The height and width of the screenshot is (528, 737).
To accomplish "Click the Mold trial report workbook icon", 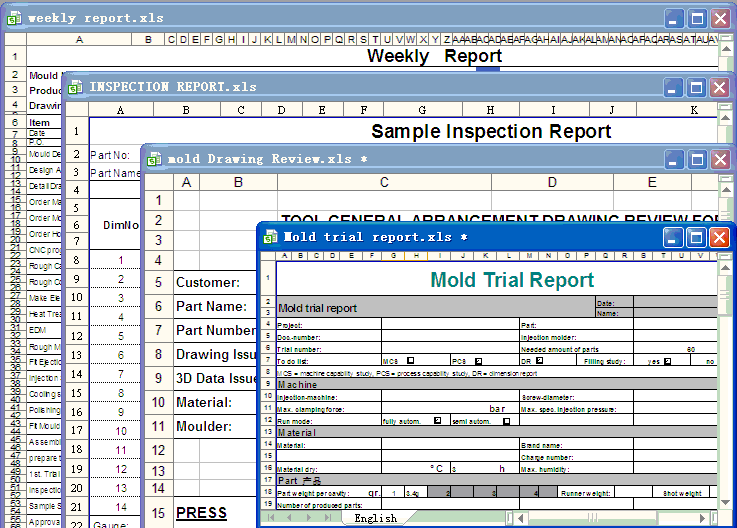I will (269, 237).
